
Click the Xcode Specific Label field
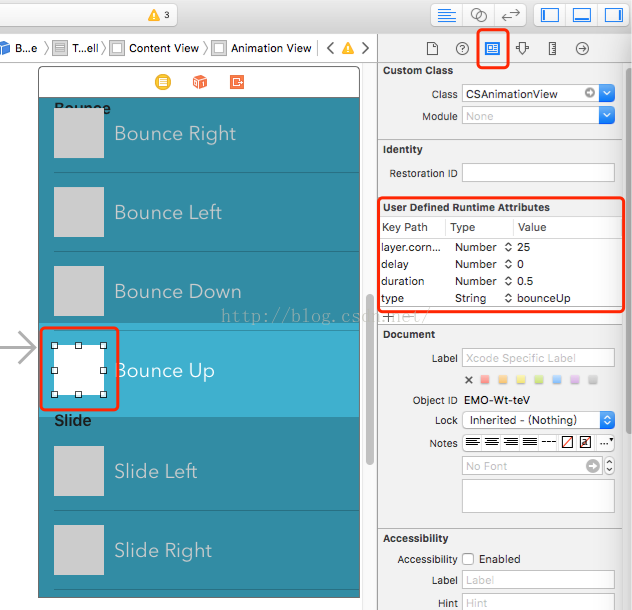(x=538, y=358)
